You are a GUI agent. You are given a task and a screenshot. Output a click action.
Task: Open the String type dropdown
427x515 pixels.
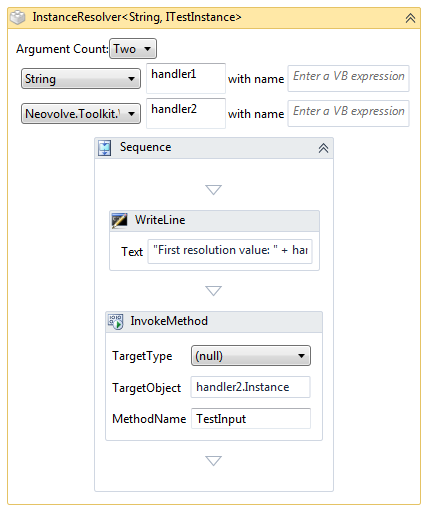[x=81, y=79]
